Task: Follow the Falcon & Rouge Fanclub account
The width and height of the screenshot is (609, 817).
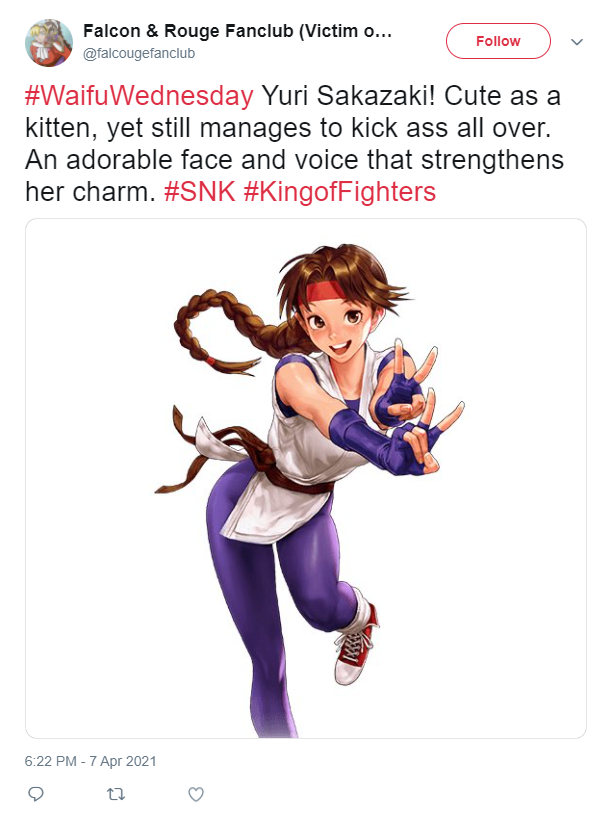Action: [498, 41]
